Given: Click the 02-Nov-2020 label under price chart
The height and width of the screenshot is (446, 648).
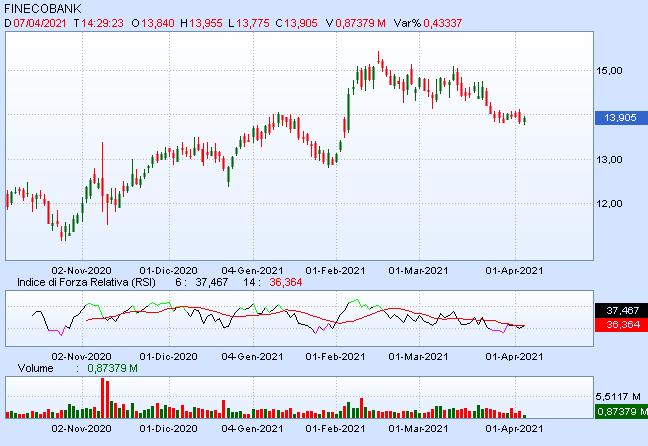Looking at the screenshot, I should 81,271.
